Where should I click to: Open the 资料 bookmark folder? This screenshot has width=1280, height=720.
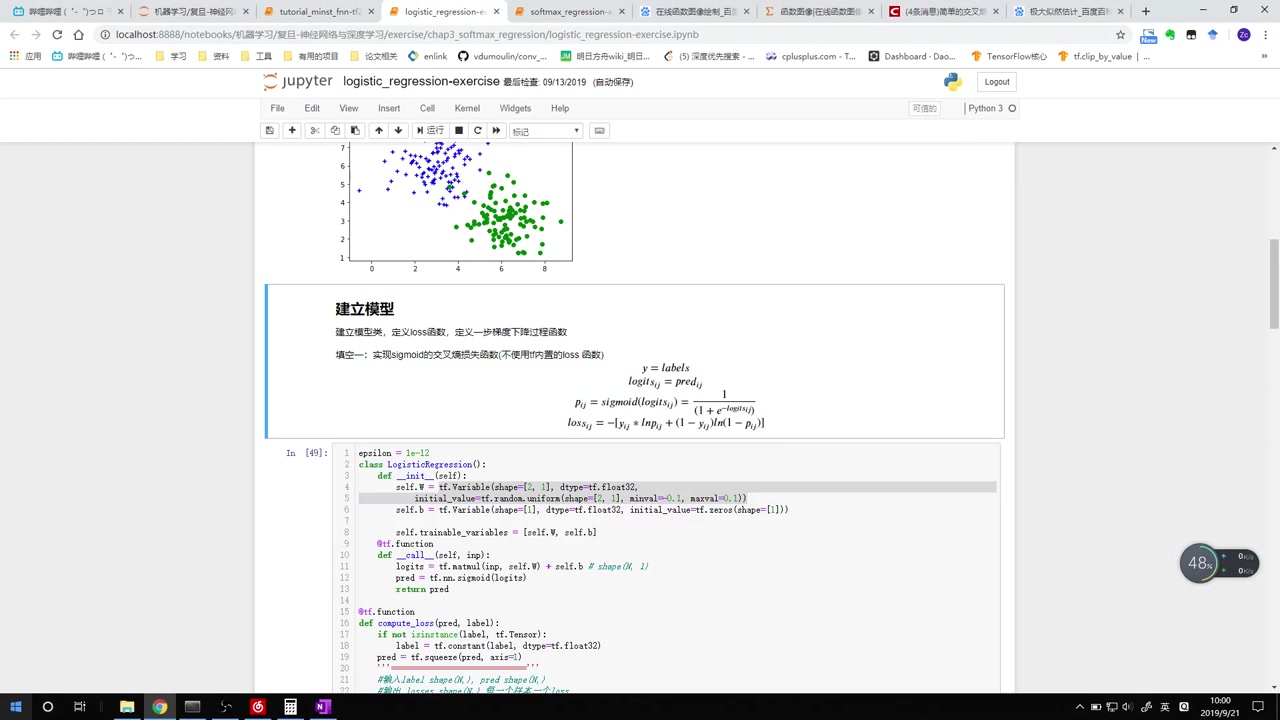(214, 56)
